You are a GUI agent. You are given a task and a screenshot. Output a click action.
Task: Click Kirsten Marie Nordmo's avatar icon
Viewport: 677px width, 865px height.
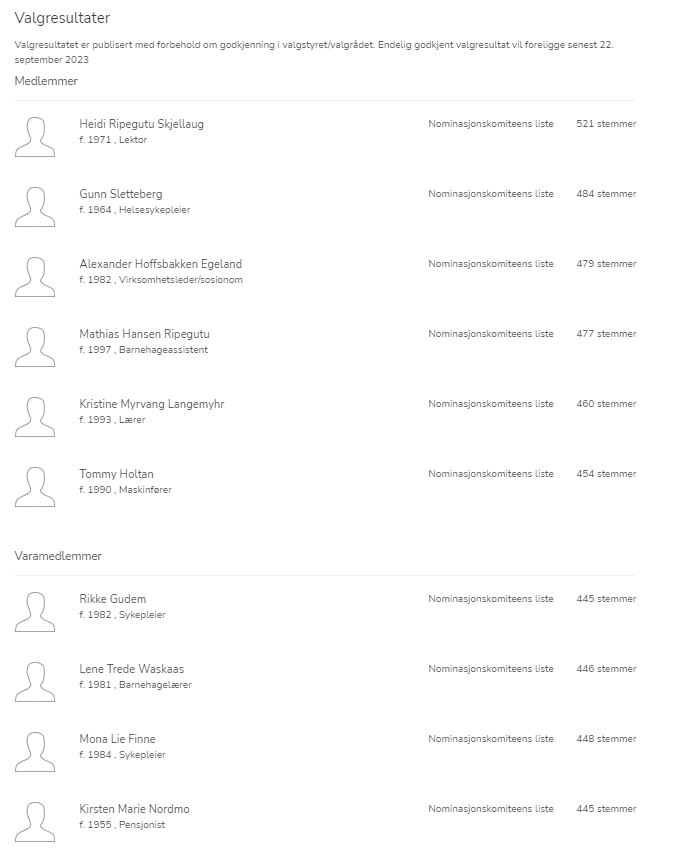tap(35, 822)
